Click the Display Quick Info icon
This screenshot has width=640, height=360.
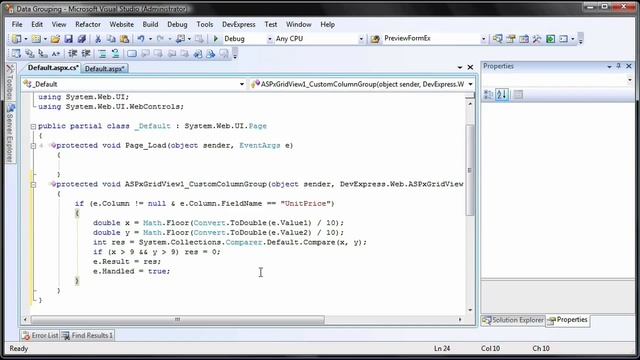42,53
